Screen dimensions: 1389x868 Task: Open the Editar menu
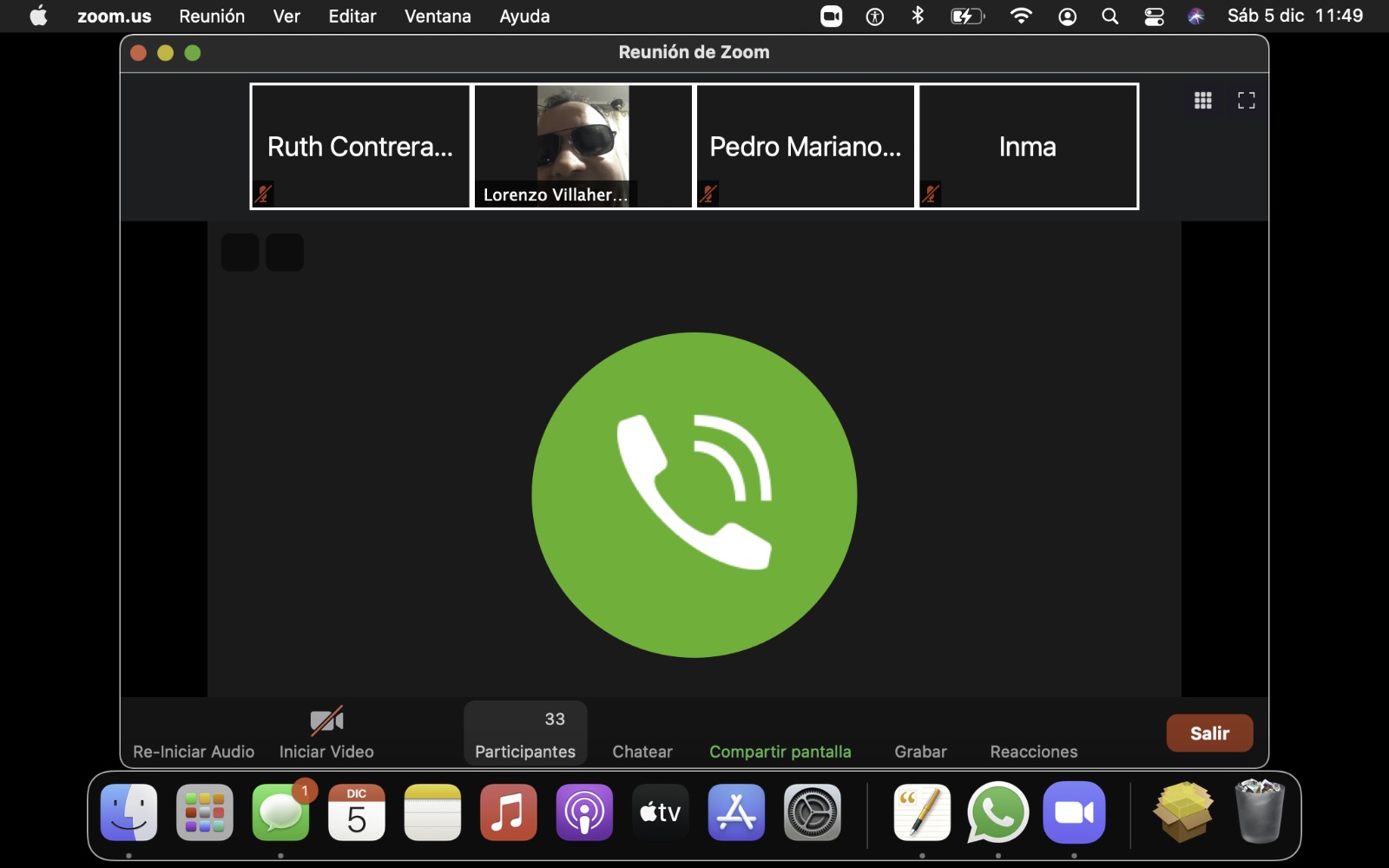pyautogui.click(x=352, y=16)
